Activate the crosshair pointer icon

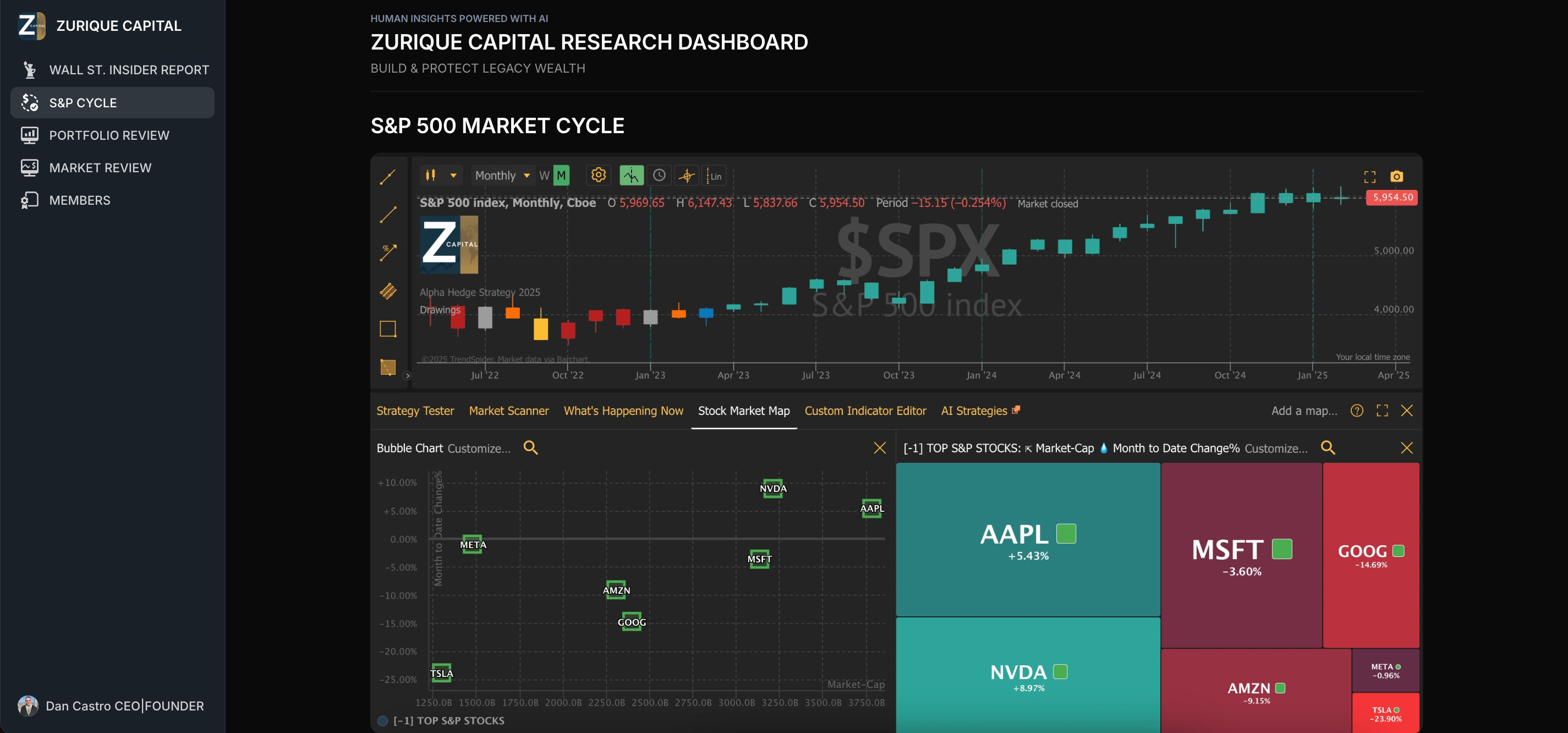click(x=687, y=176)
